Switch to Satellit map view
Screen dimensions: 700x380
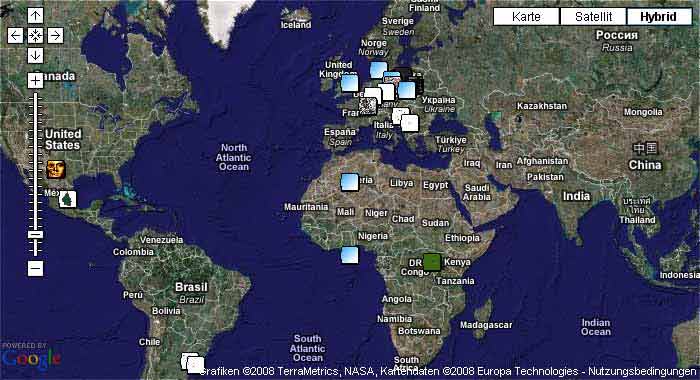coord(593,17)
